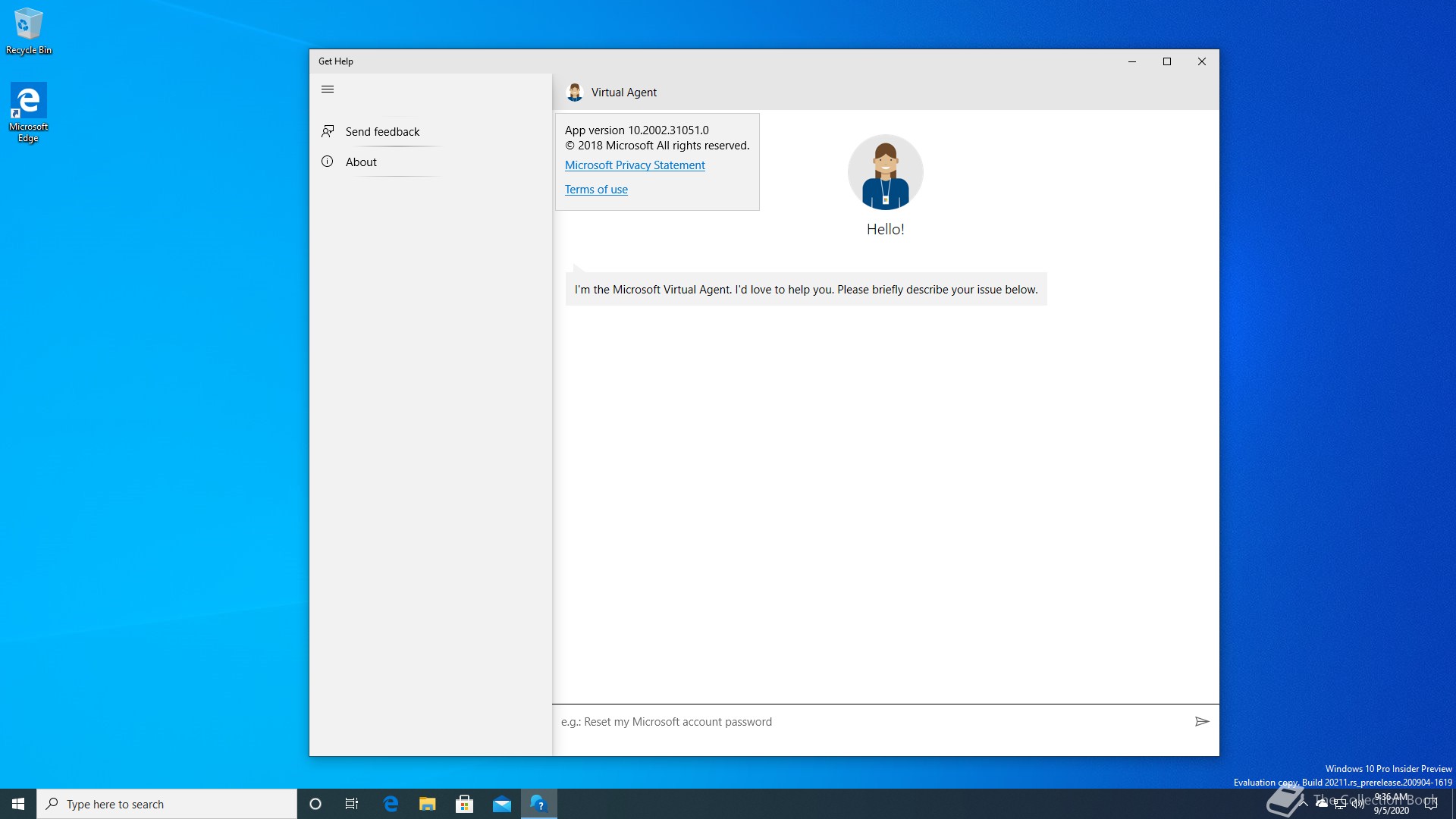This screenshot has width=1456, height=819.
Task: Open the Action Center notifications icon
Action: pyautogui.click(x=1431, y=804)
